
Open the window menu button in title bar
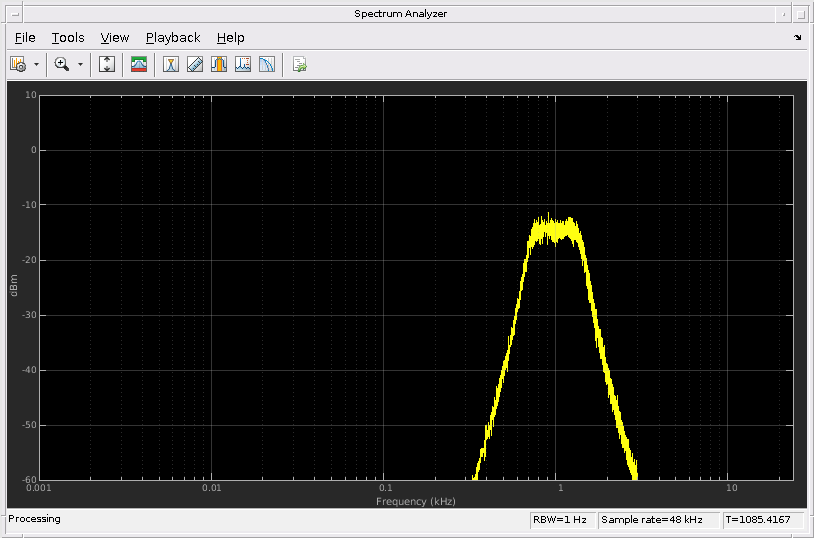15,14
